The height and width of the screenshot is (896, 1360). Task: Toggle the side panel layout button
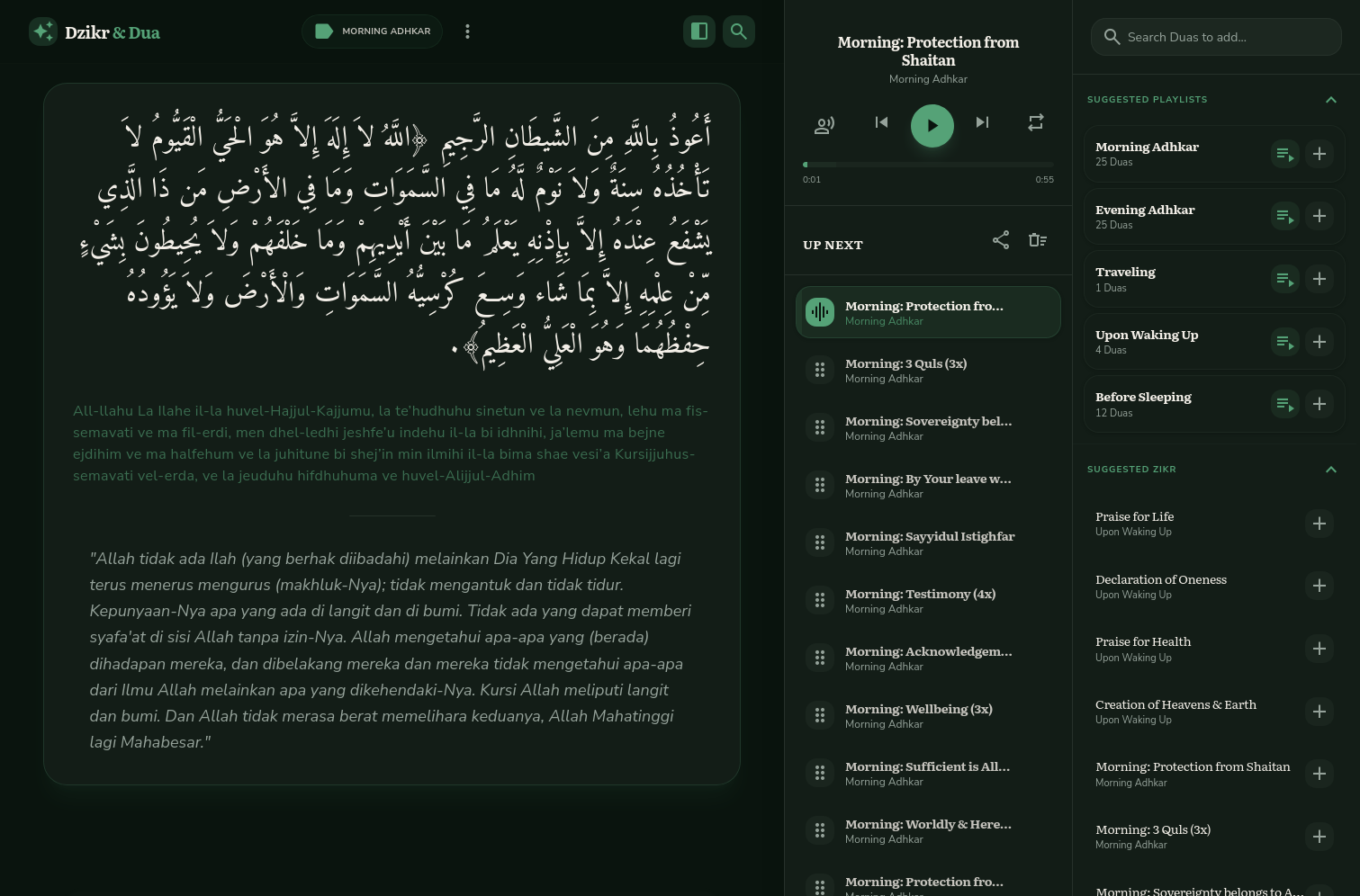pos(699,31)
